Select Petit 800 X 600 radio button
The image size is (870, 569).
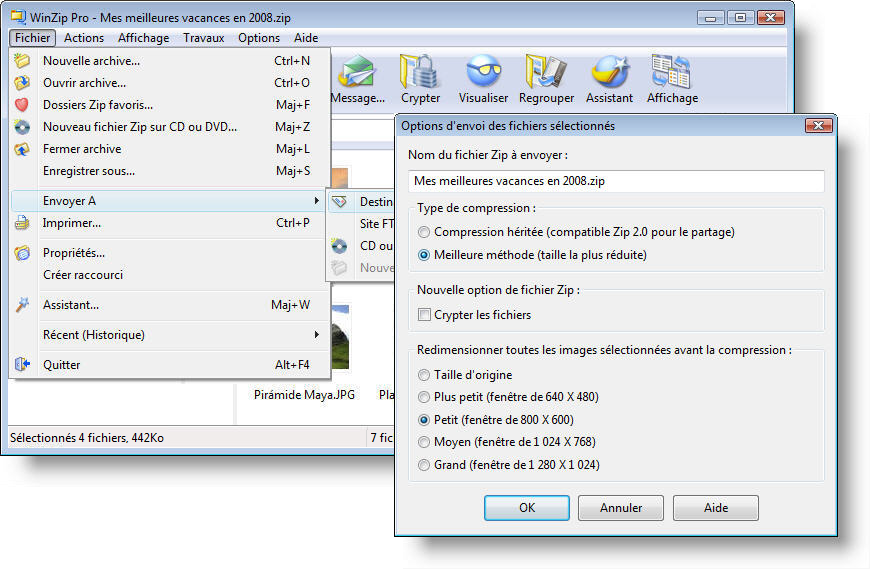424,420
